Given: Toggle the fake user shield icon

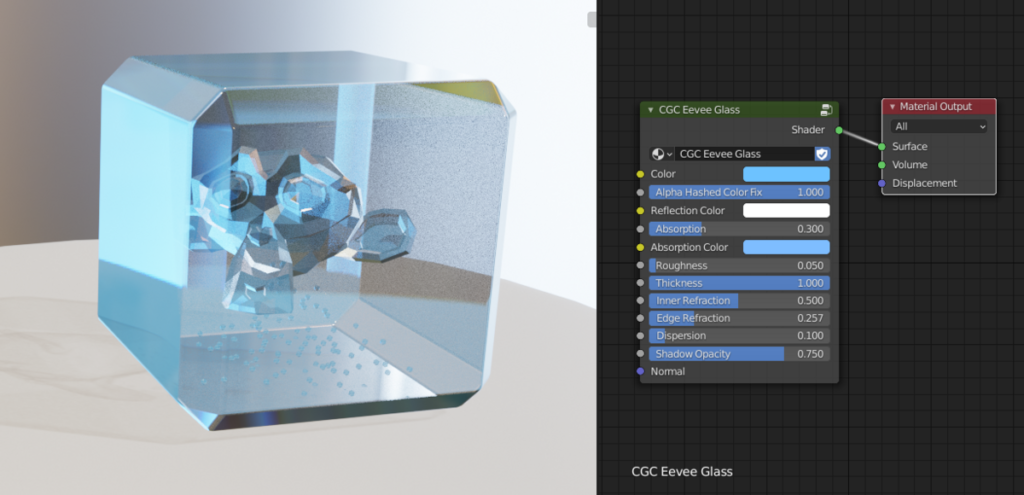Looking at the screenshot, I should click(822, 154).
